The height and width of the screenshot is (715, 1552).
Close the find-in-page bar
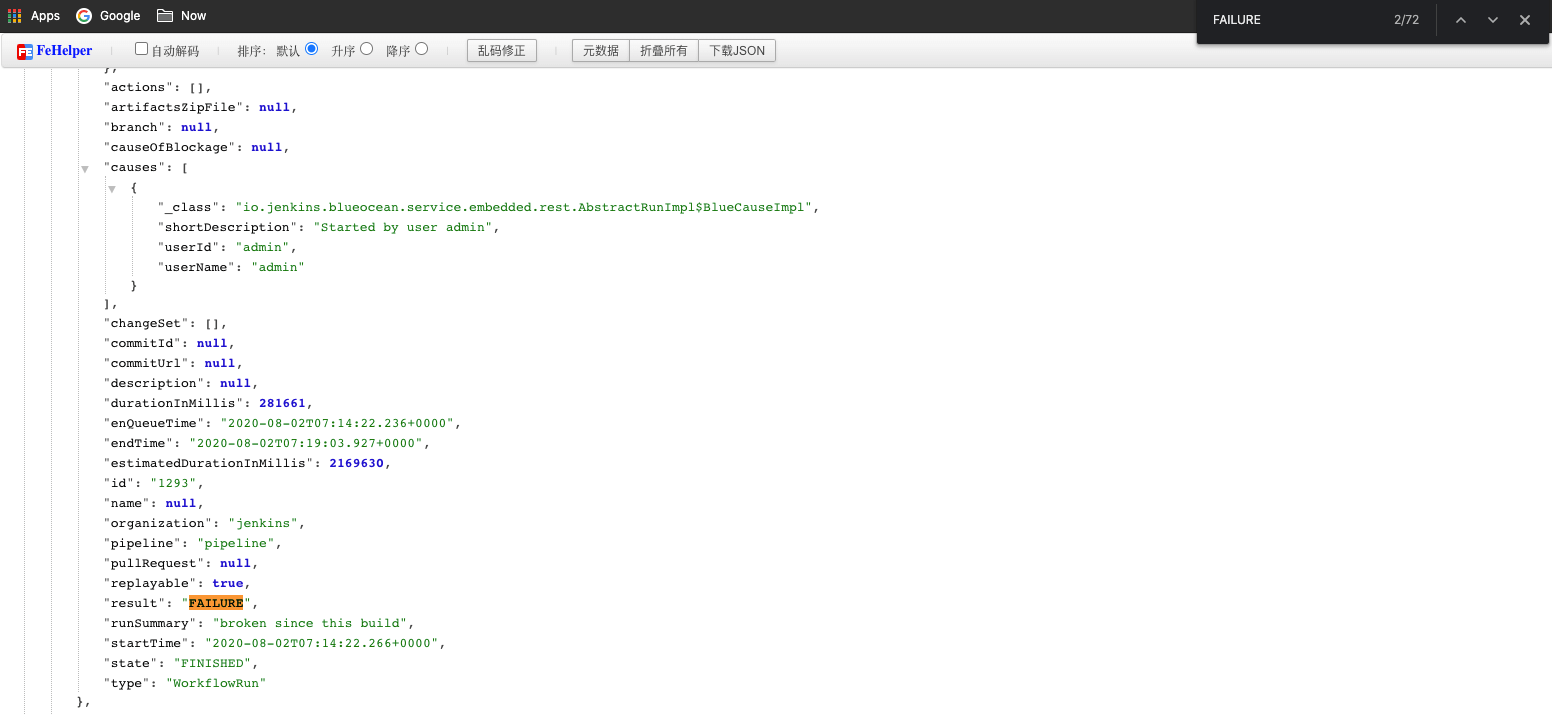click(1524, 20)
